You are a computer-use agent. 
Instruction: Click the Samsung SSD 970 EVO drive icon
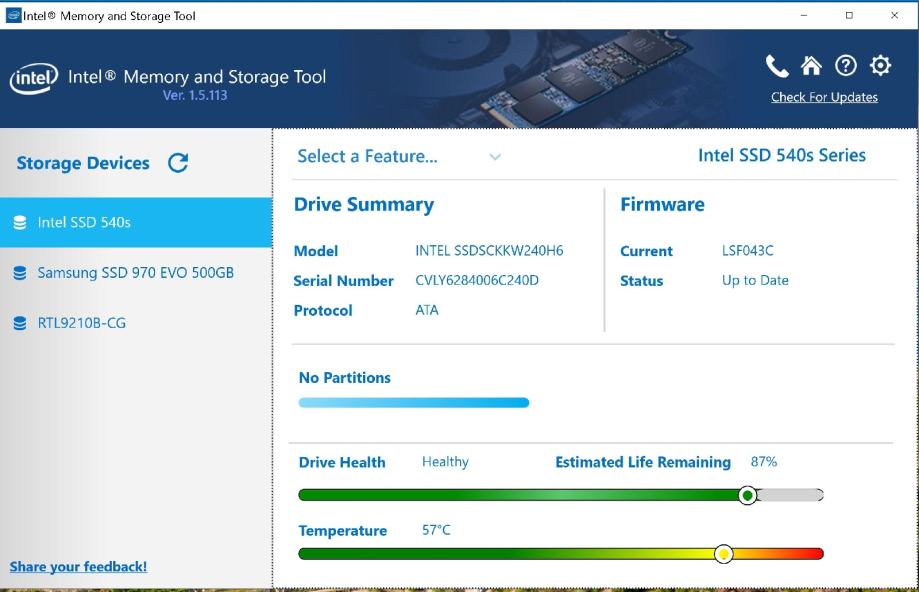[20, 273]
